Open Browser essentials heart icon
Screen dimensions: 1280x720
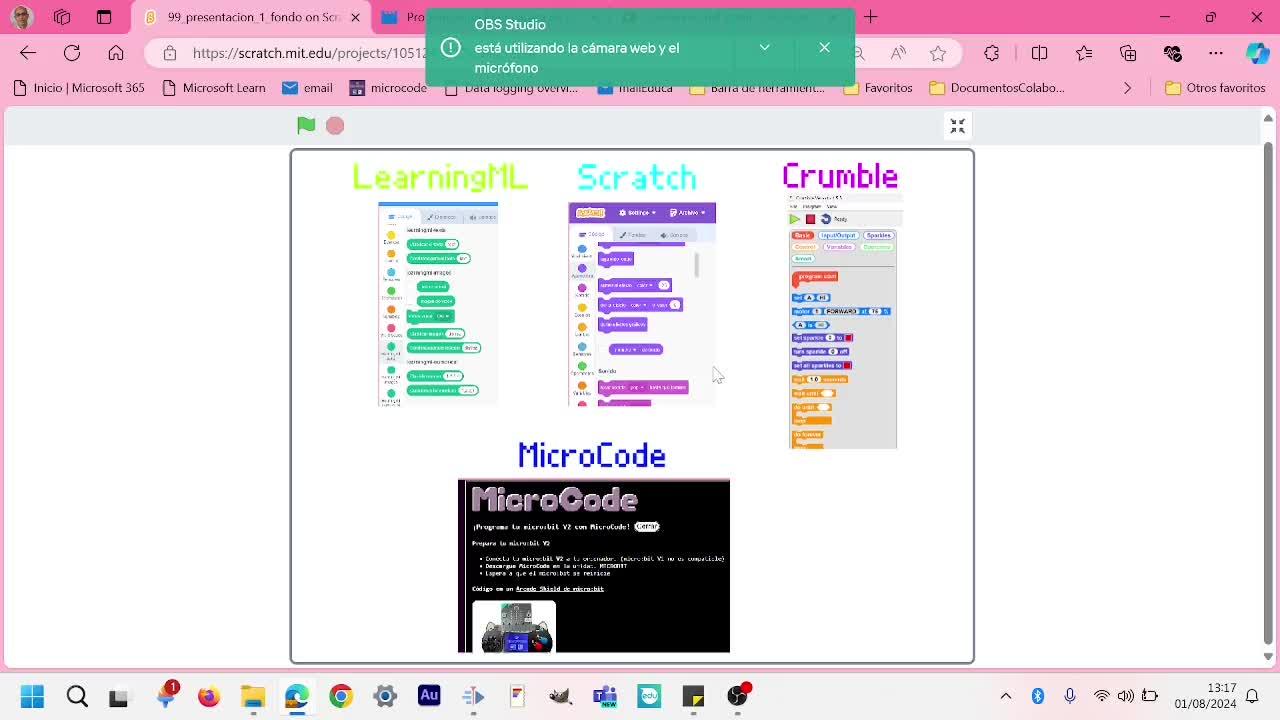1173,53
